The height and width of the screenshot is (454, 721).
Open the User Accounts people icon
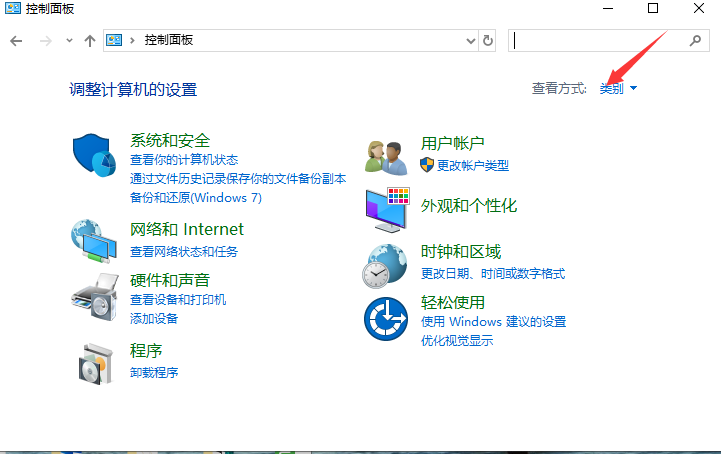(386, 156)
